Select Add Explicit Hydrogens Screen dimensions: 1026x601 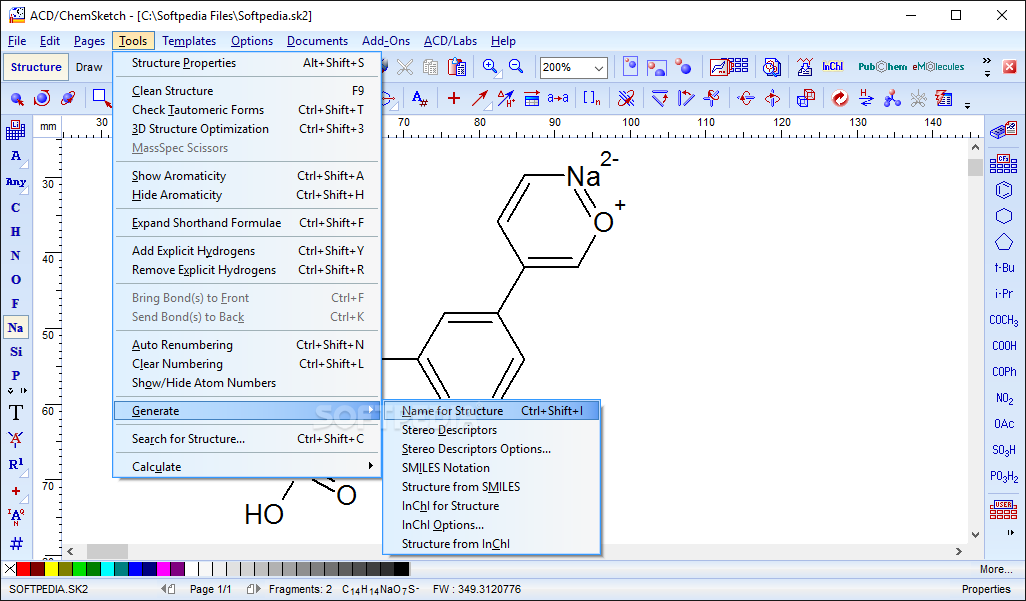(x=247, y=251)
